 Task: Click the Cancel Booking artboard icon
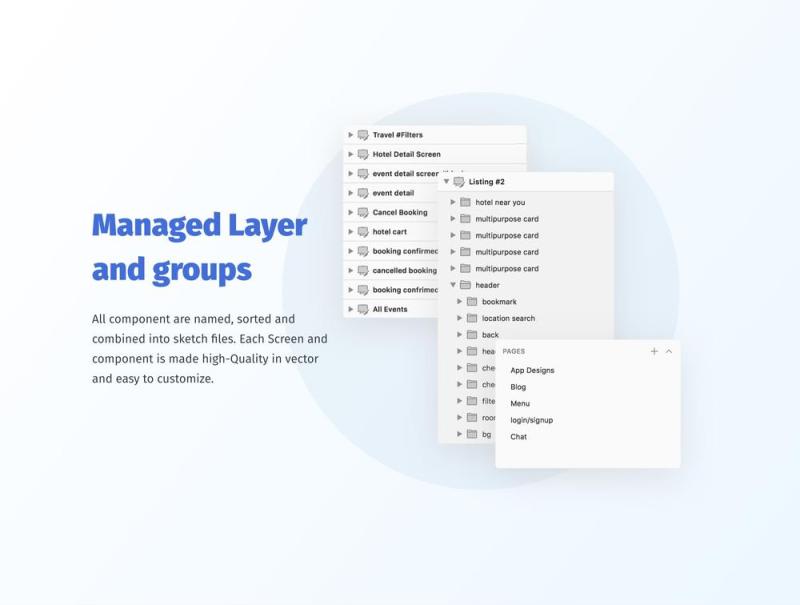pyautogui.click(x=363, y=212)
